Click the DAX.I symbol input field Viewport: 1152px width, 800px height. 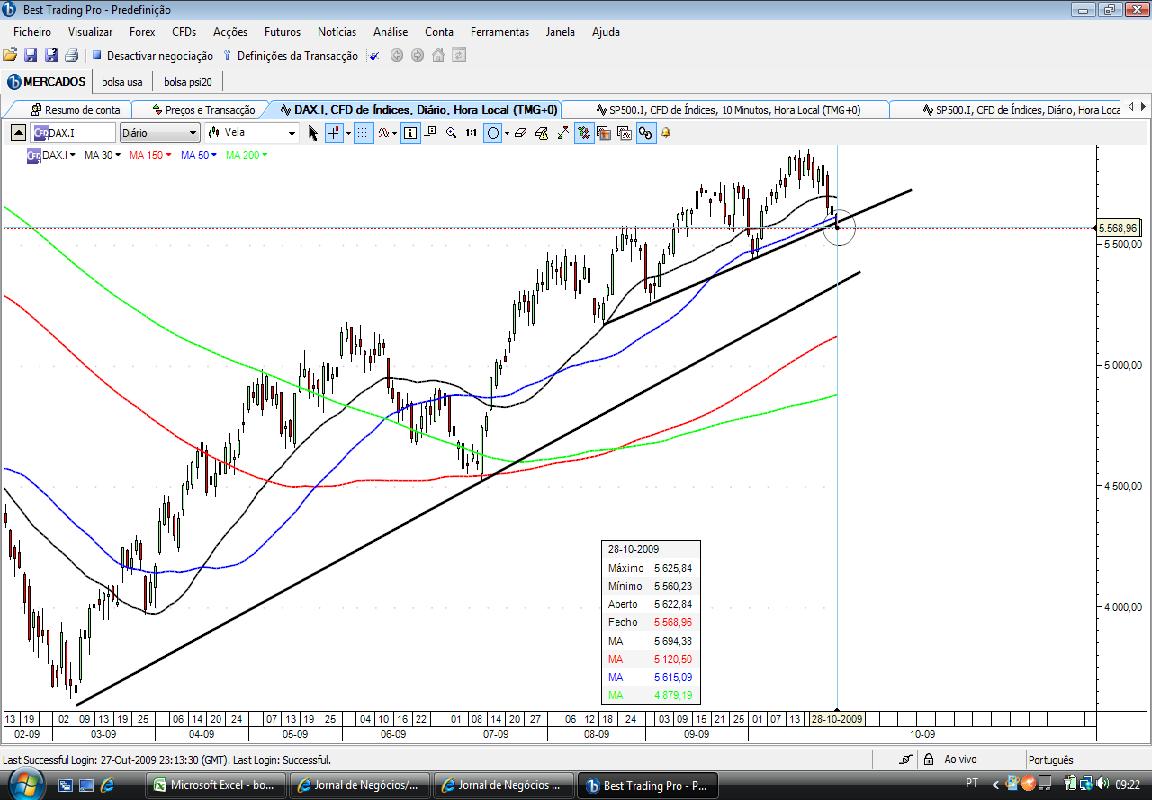pos(73,133)
